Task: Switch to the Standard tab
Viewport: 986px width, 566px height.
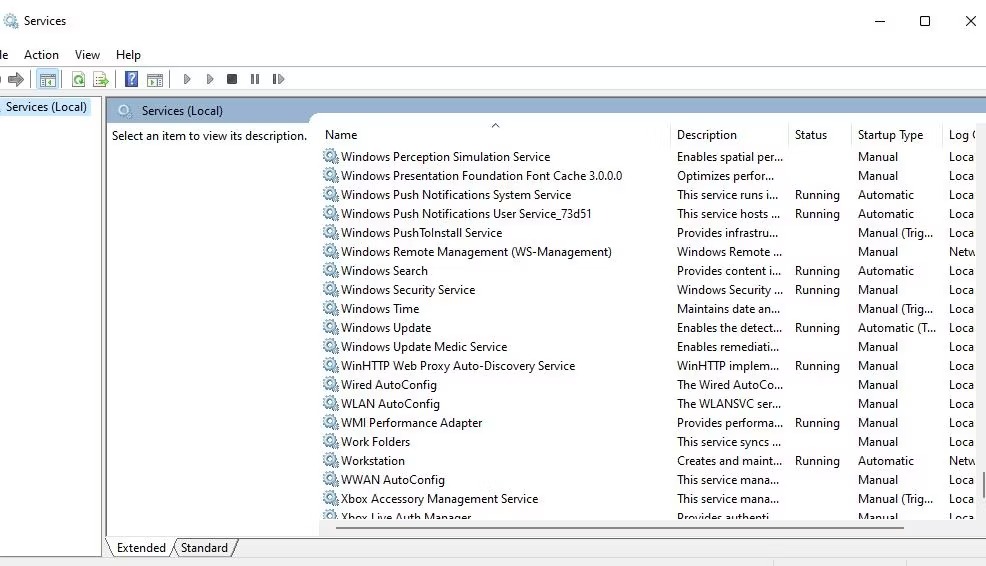Action: pos(204,548)
